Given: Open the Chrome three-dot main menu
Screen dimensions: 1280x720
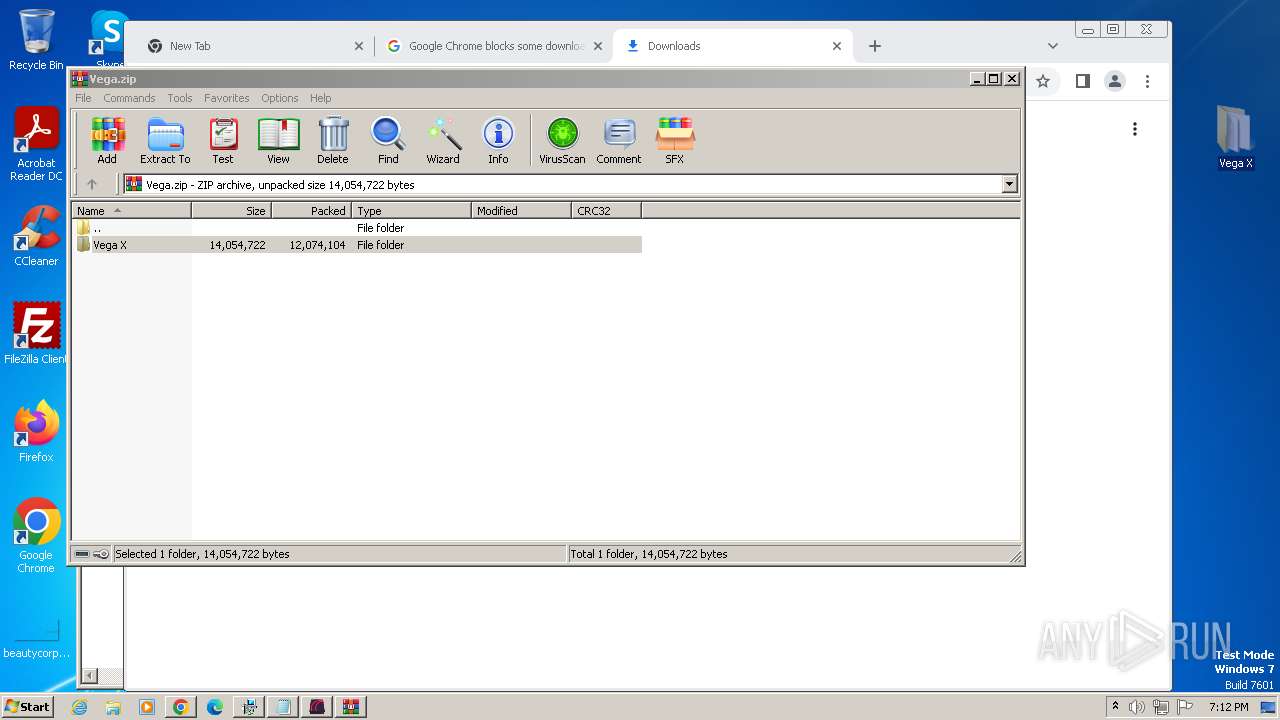Looking at the screenshot, I should point(1148,81).
